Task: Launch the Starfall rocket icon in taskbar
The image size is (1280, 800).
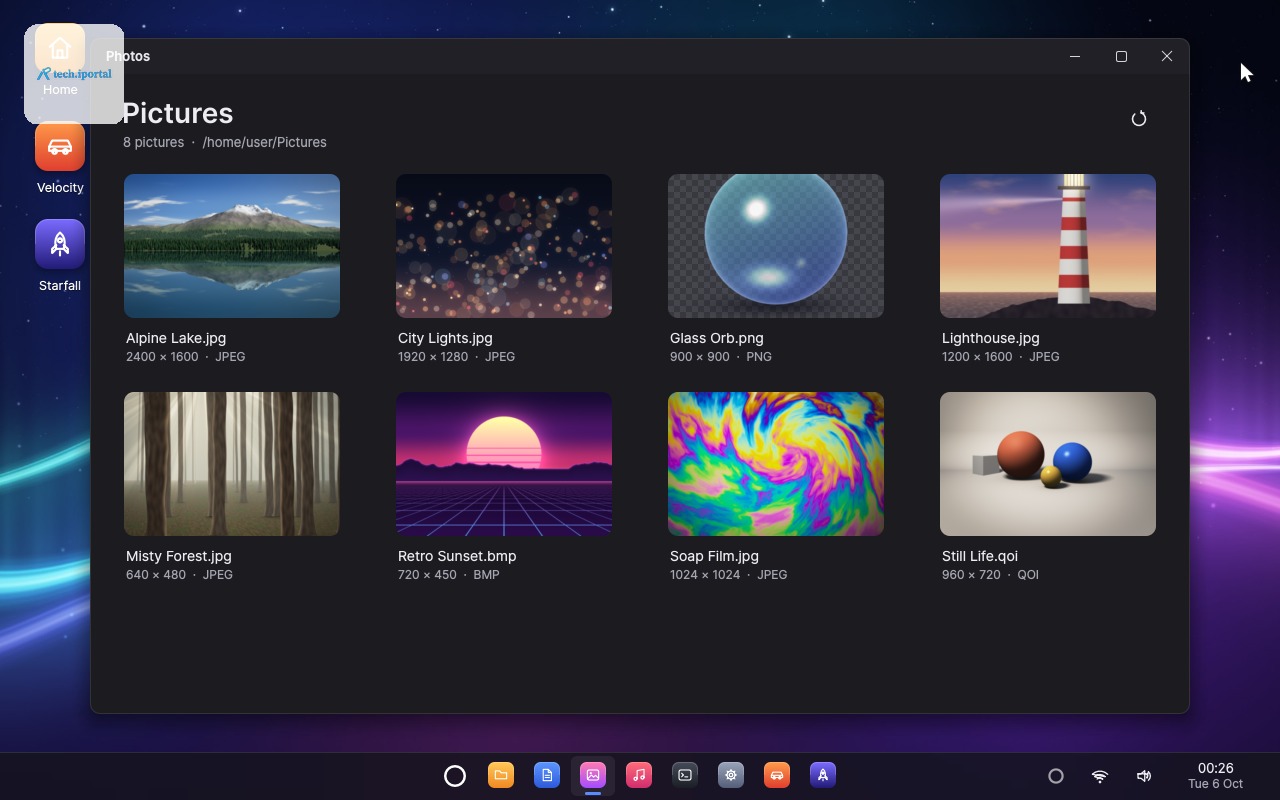Action: pos(823,775)
